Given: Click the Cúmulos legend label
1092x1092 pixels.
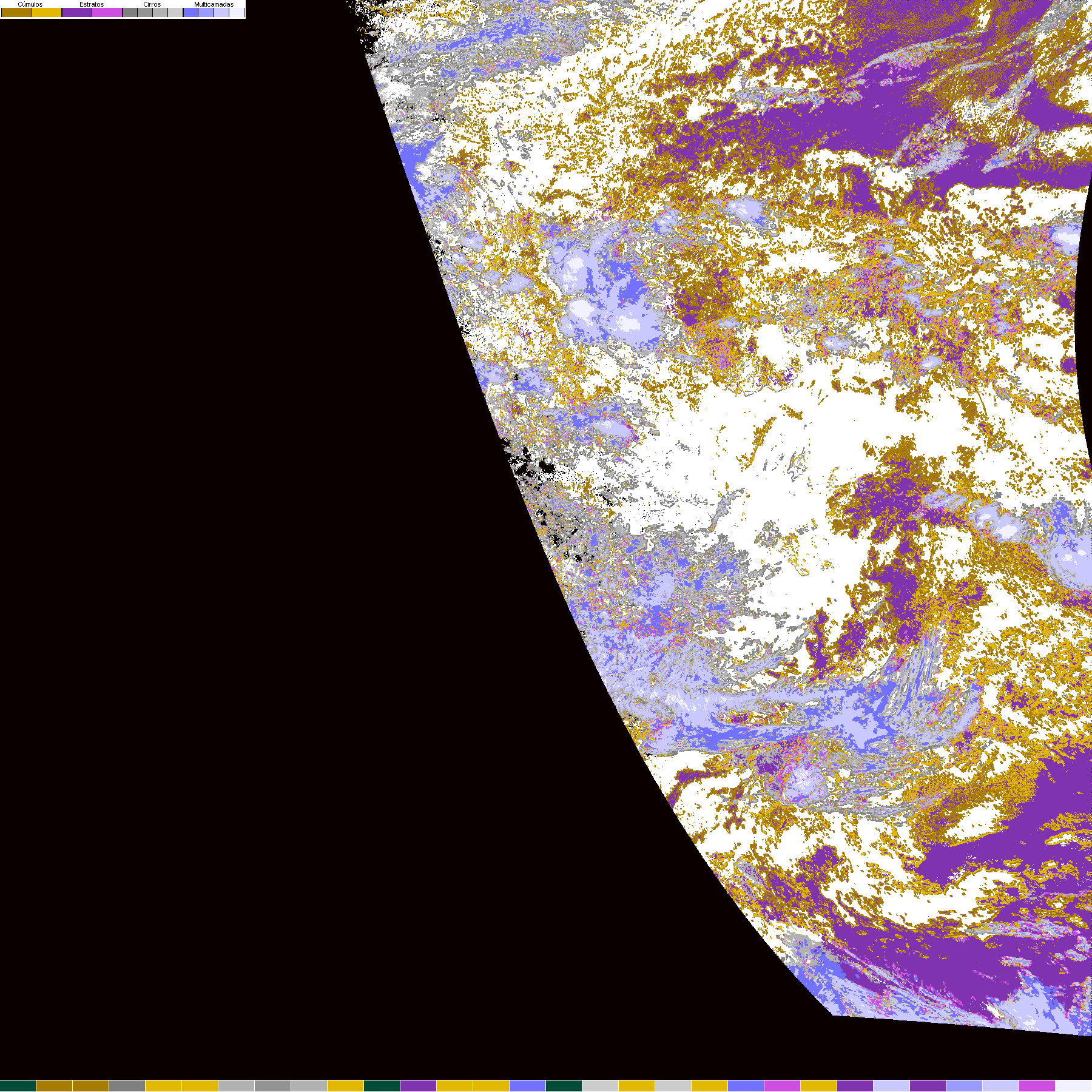Looking at the screenshot, I should pos(30,4).
